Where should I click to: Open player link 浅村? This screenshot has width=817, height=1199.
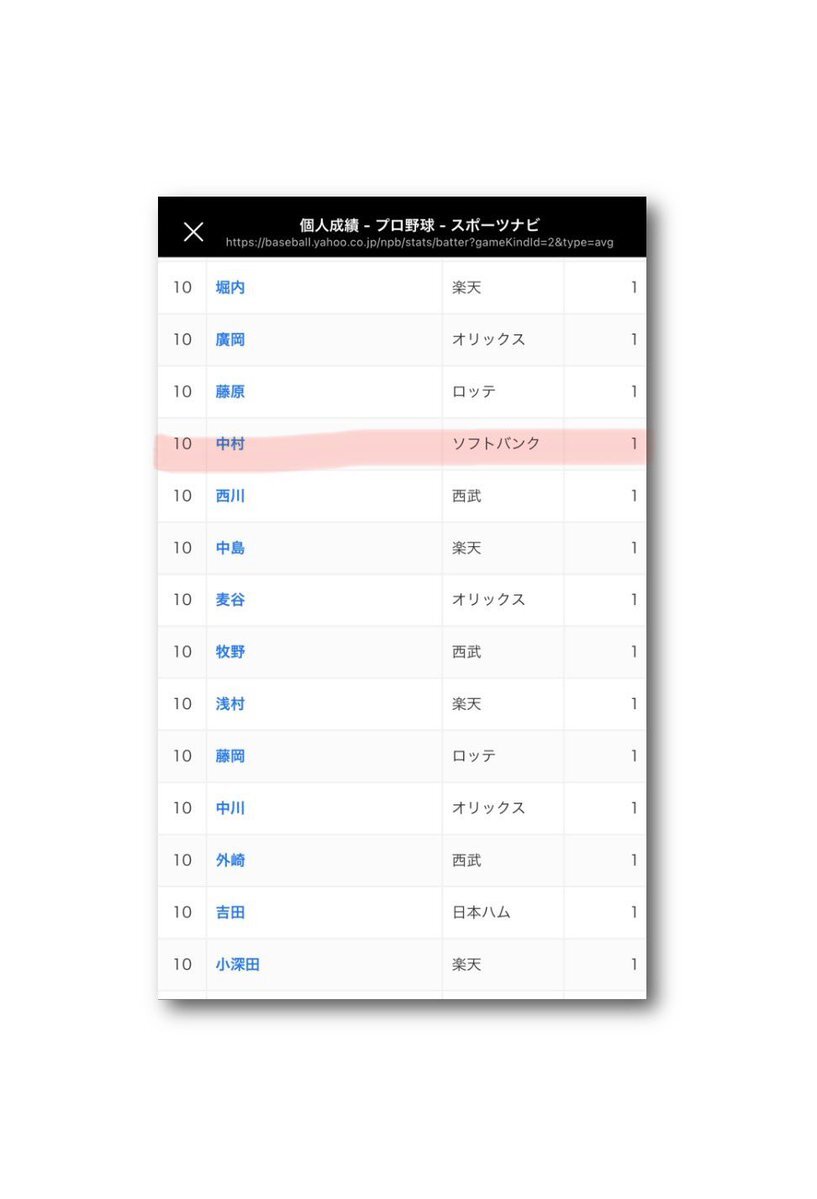230,703
